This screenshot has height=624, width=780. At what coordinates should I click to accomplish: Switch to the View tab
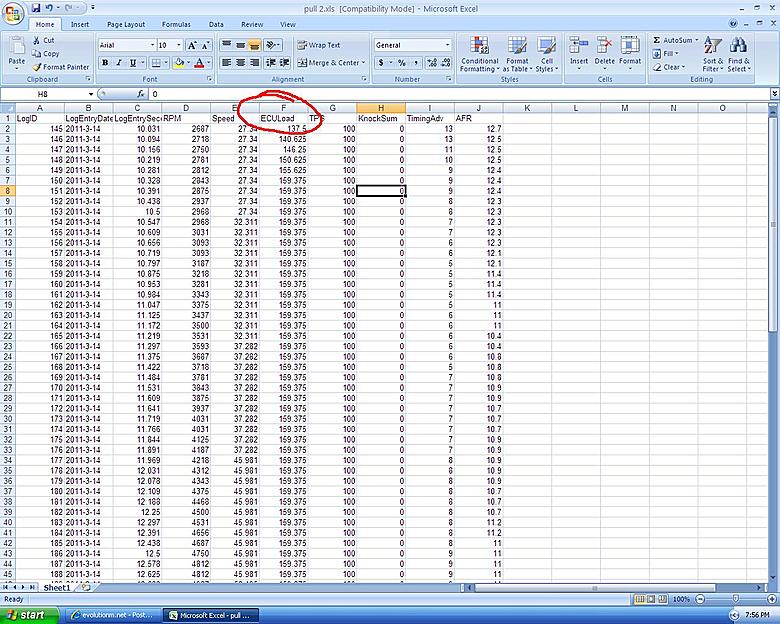click(x=288, y=24)
